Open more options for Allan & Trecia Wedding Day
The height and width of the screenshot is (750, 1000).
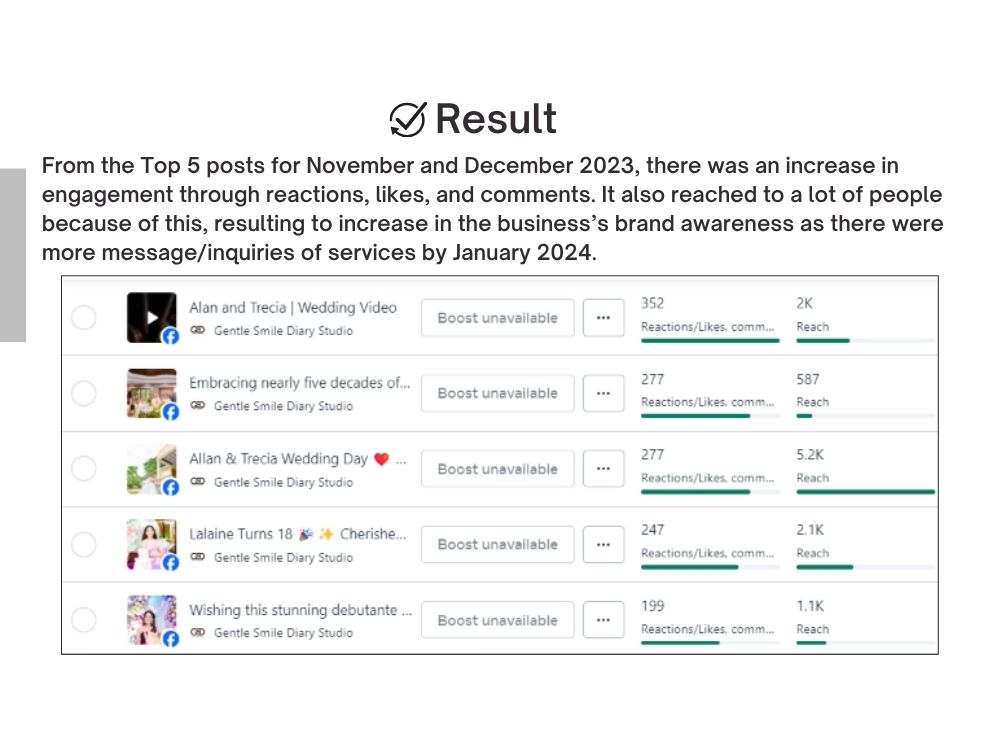click(x=603, y=469)
